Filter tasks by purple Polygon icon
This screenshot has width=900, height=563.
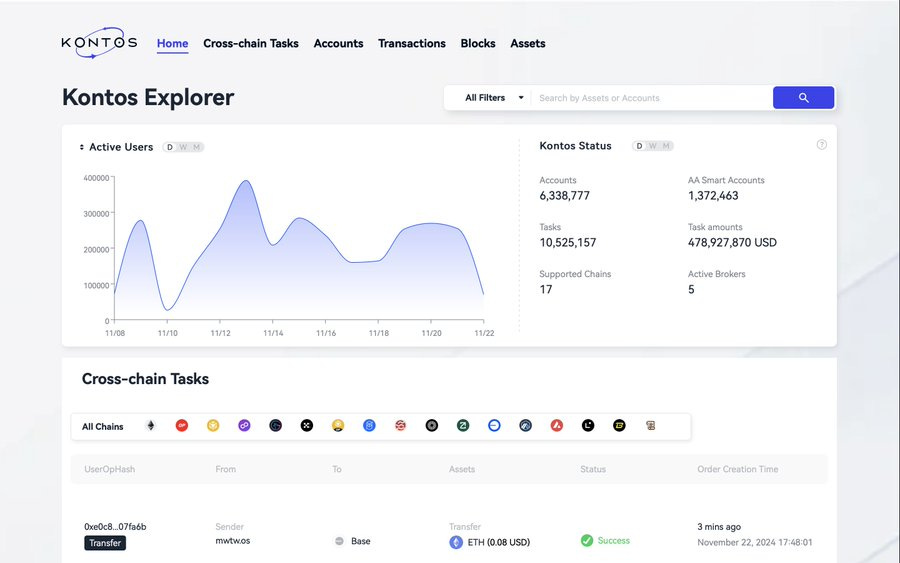click(x=245, y=426)
